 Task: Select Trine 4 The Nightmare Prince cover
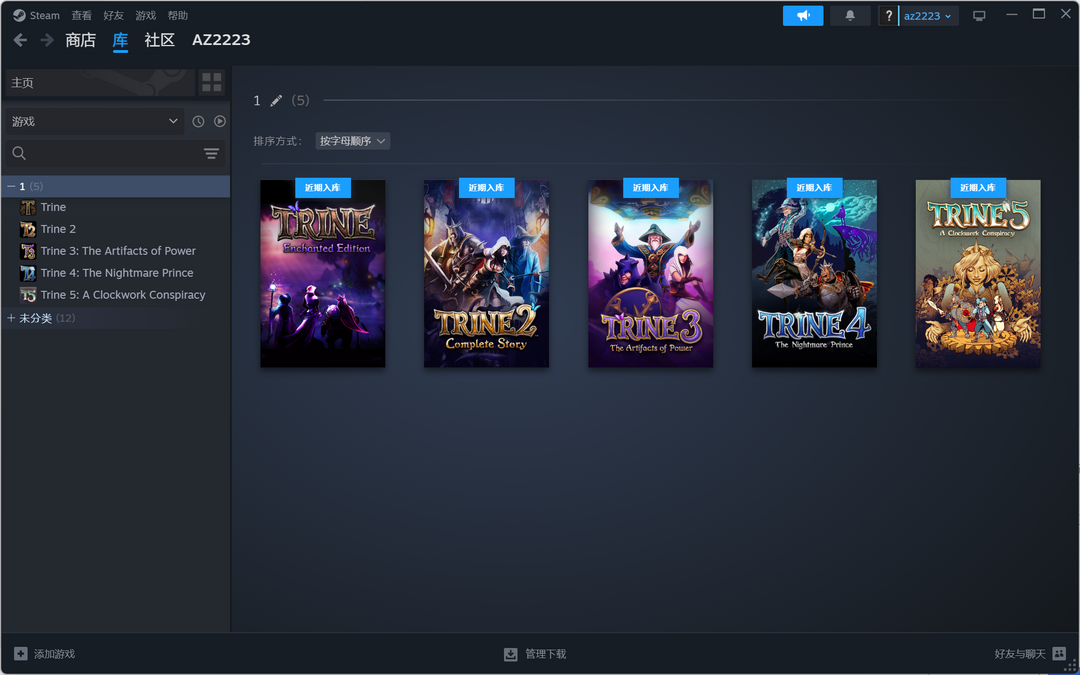(814, 274)
